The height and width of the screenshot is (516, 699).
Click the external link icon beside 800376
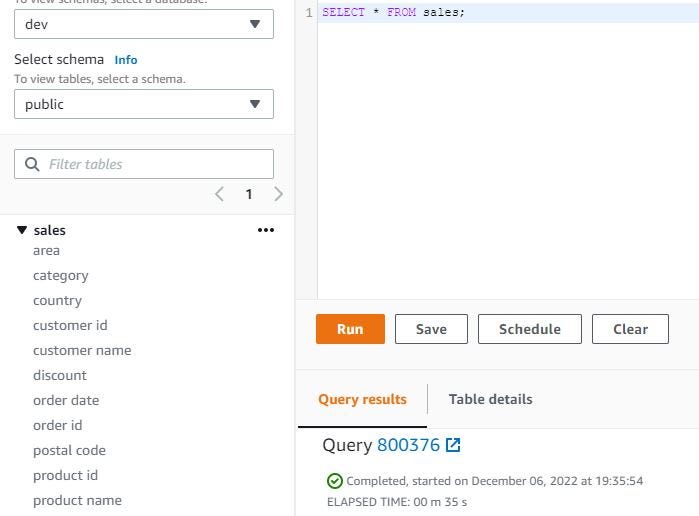click(453, 445)
